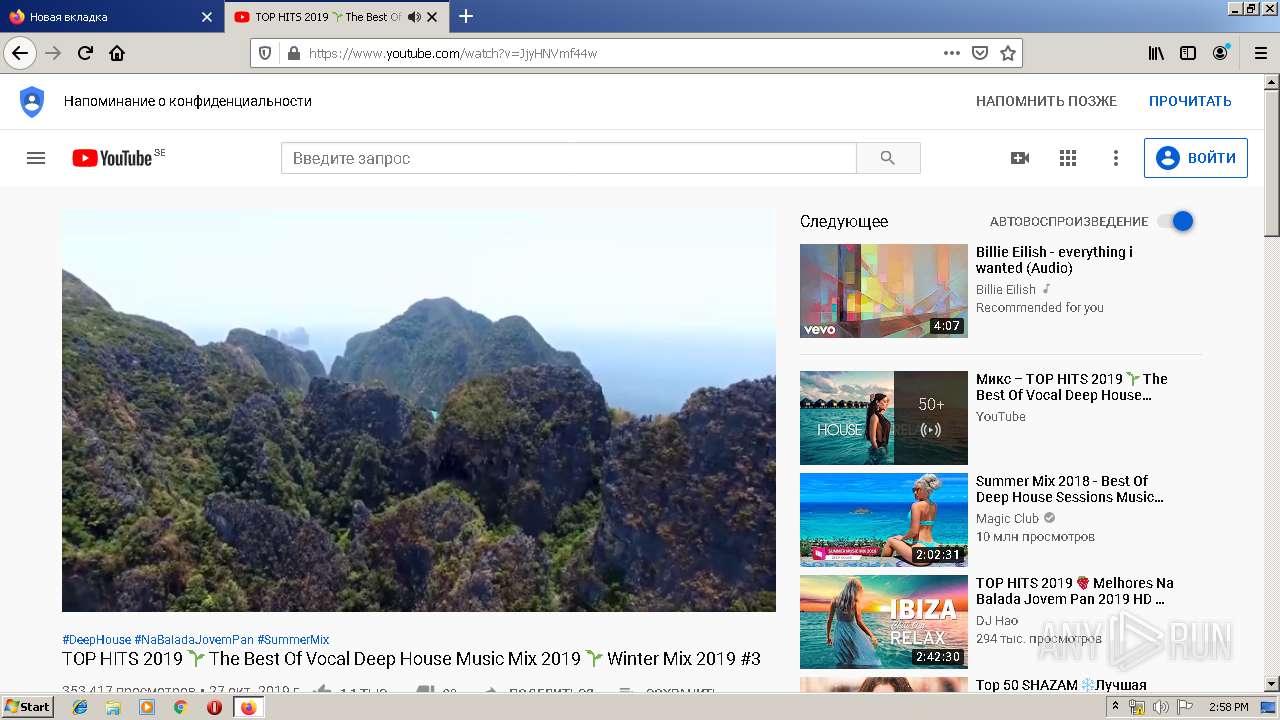Viewport: 1280px width, 720px height.
Task: Open the #NaBaladaJovemPan hashtag
Action: [x=194, y=640]
